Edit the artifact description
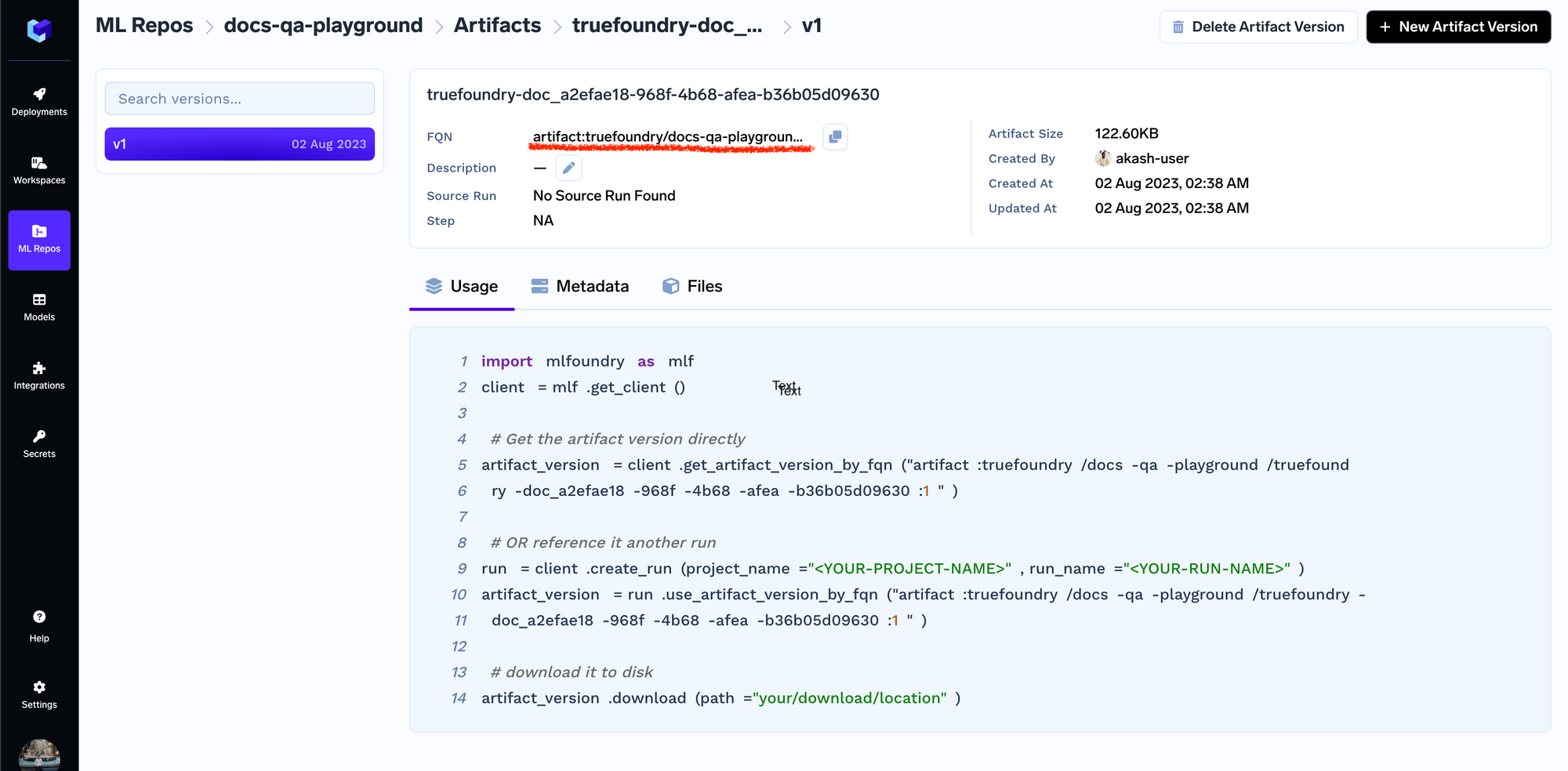Viewport: 1568px width, 771px height. click(568, 168)
